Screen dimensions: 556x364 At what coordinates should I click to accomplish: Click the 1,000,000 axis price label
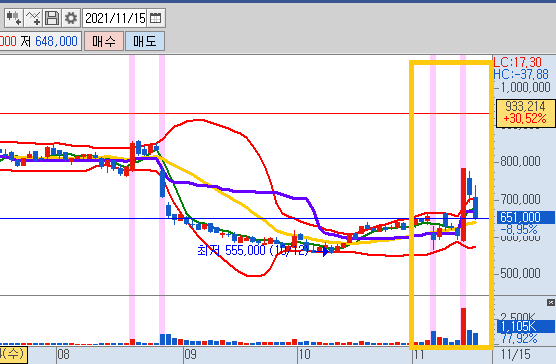point(525,87)
